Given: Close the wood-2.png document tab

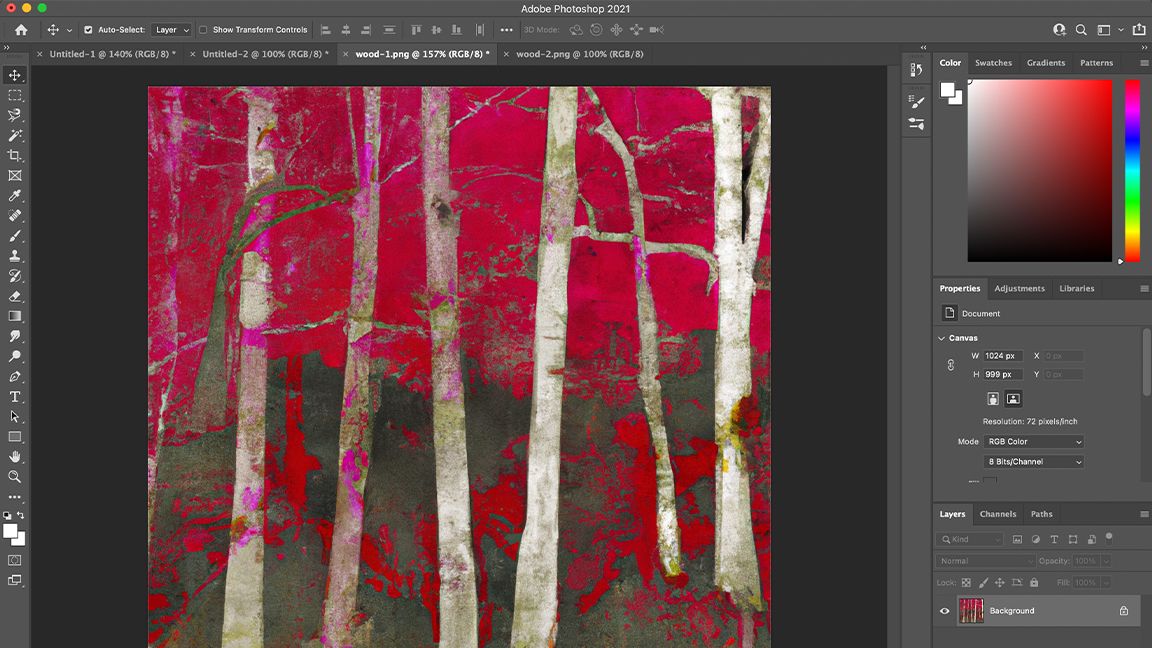Looking at the screenshot, I should pos(507,53).
